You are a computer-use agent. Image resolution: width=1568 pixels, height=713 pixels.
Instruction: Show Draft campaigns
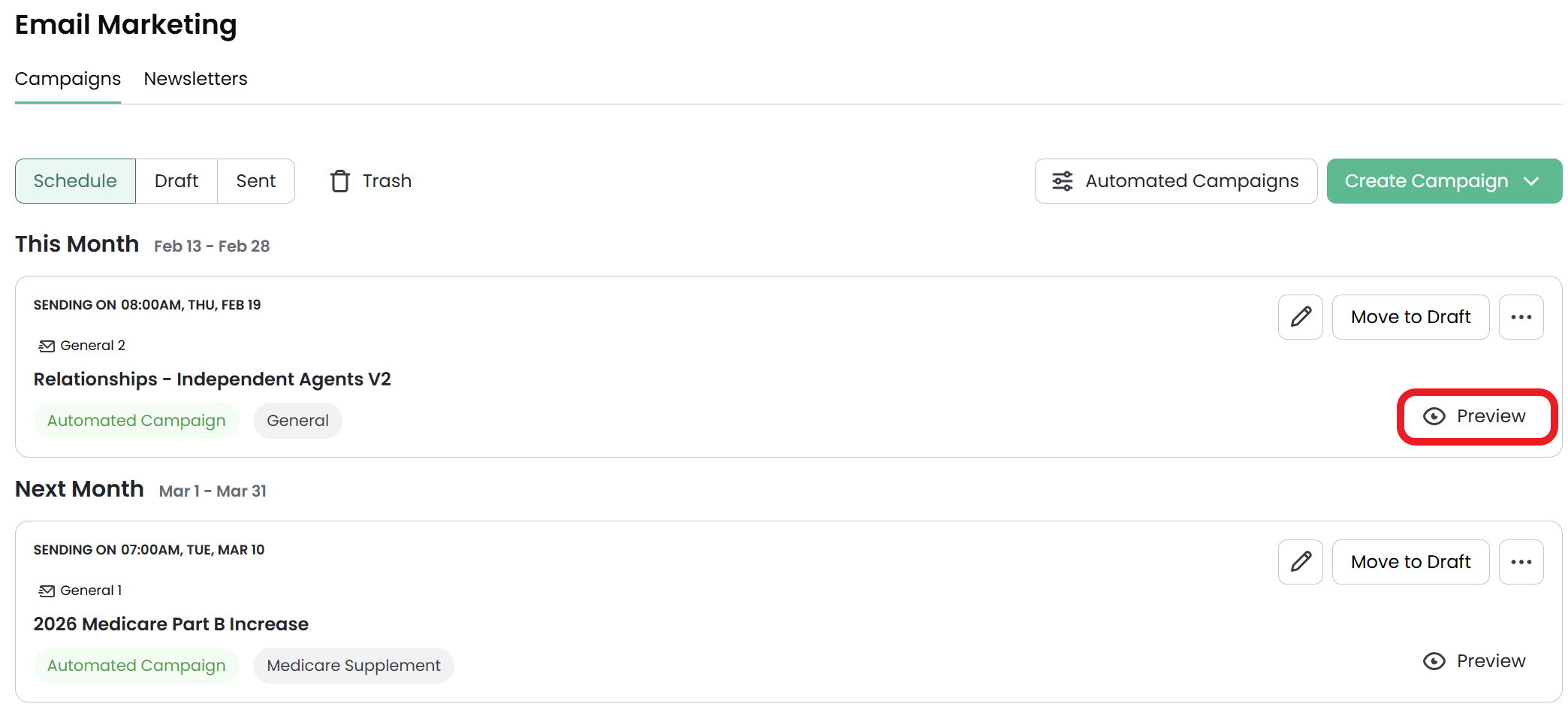click(x=176, y=181)
